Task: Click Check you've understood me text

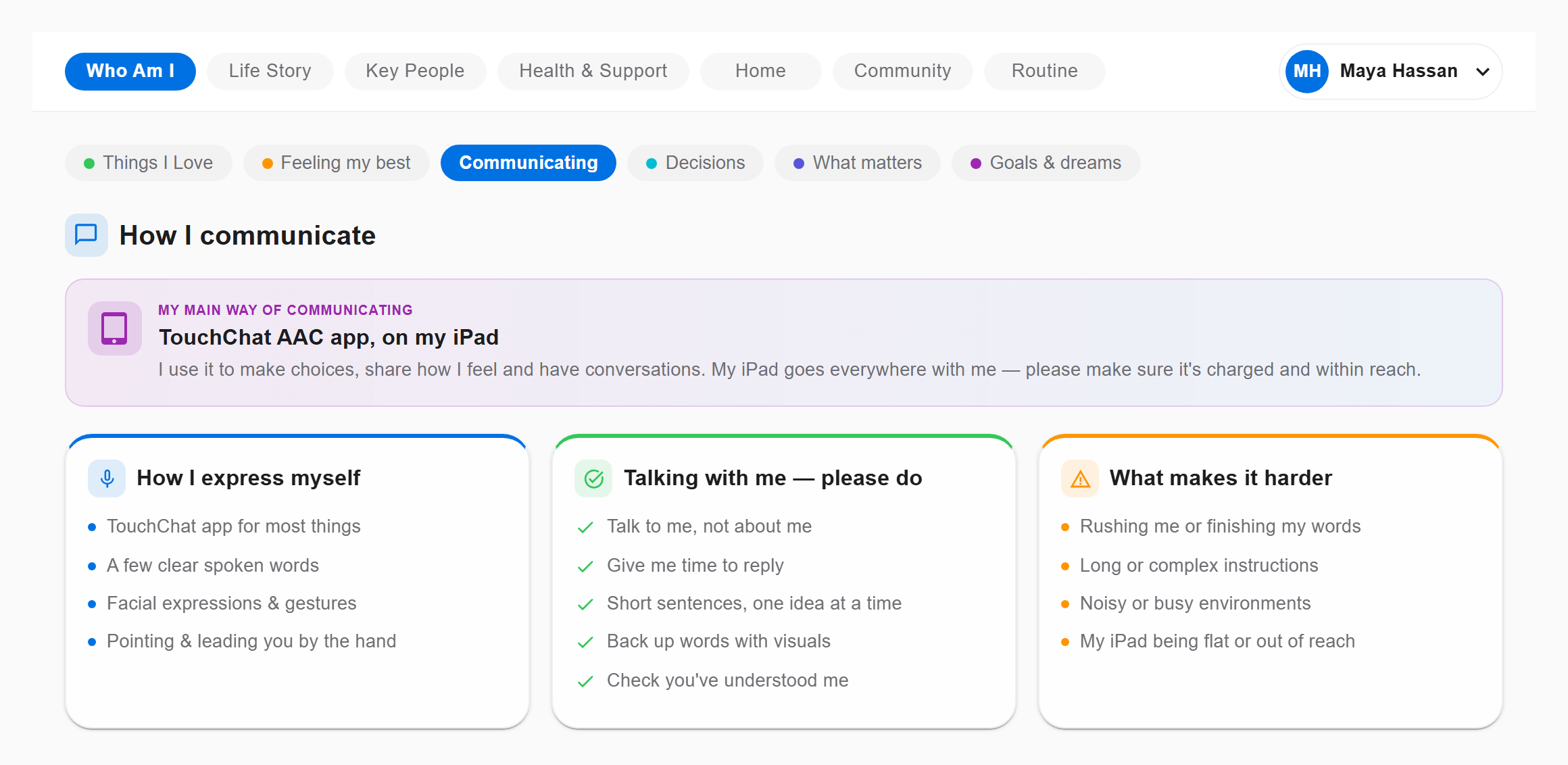Action: point(727,681)
